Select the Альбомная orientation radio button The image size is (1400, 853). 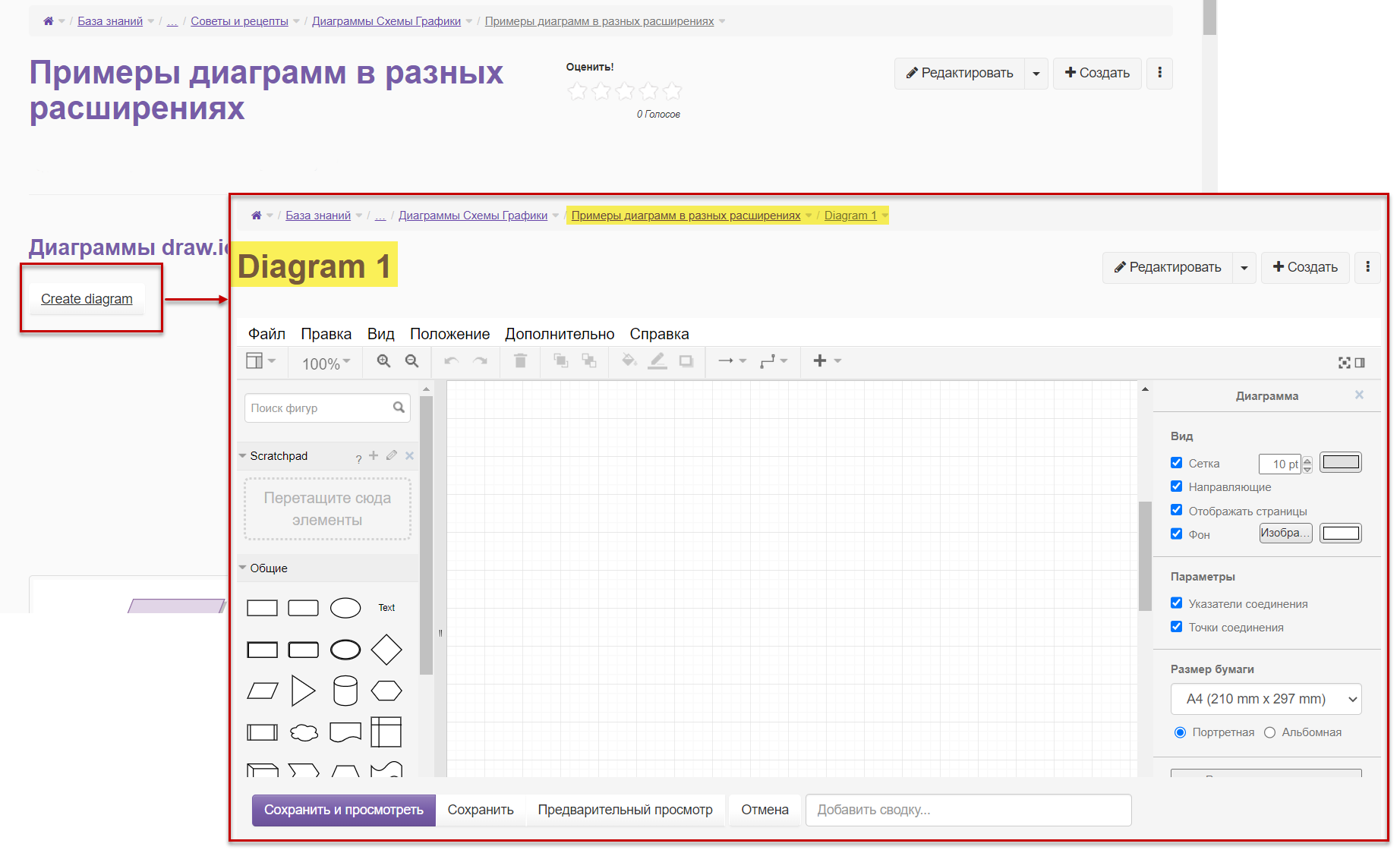[x=1269, y=732]
